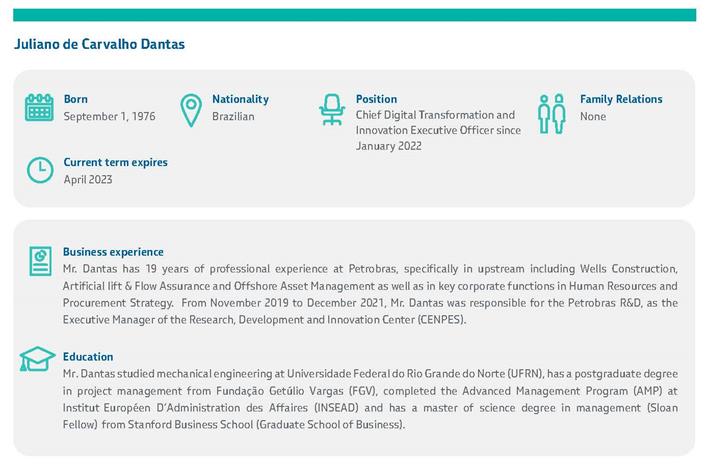Click the Born label

click(76, 99)
